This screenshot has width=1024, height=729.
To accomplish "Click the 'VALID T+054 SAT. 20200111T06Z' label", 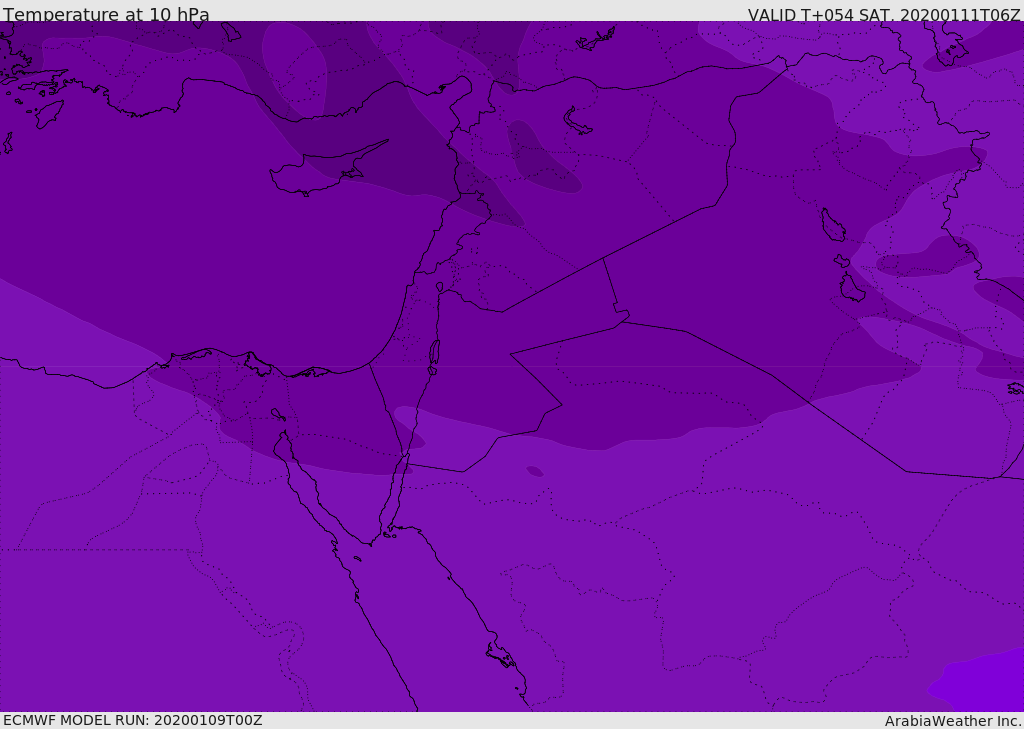I will point(884,14).
